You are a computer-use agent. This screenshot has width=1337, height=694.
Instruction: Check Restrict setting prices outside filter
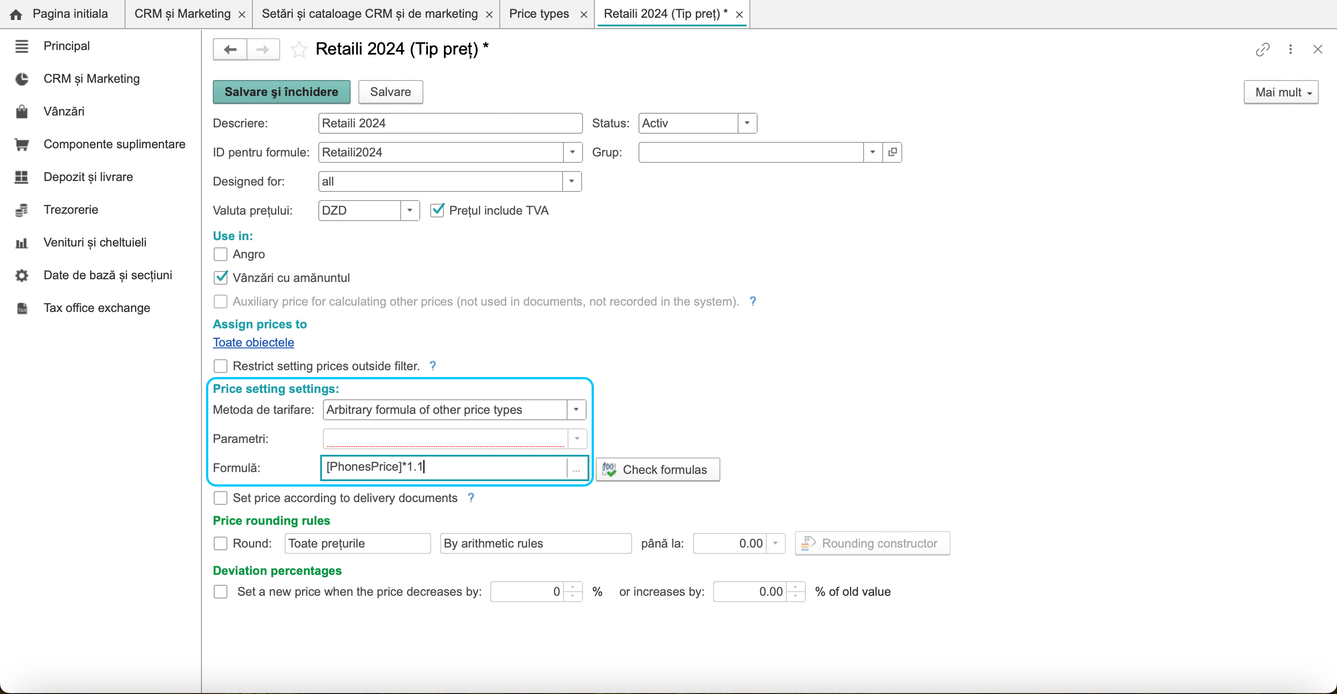(220, 366)
